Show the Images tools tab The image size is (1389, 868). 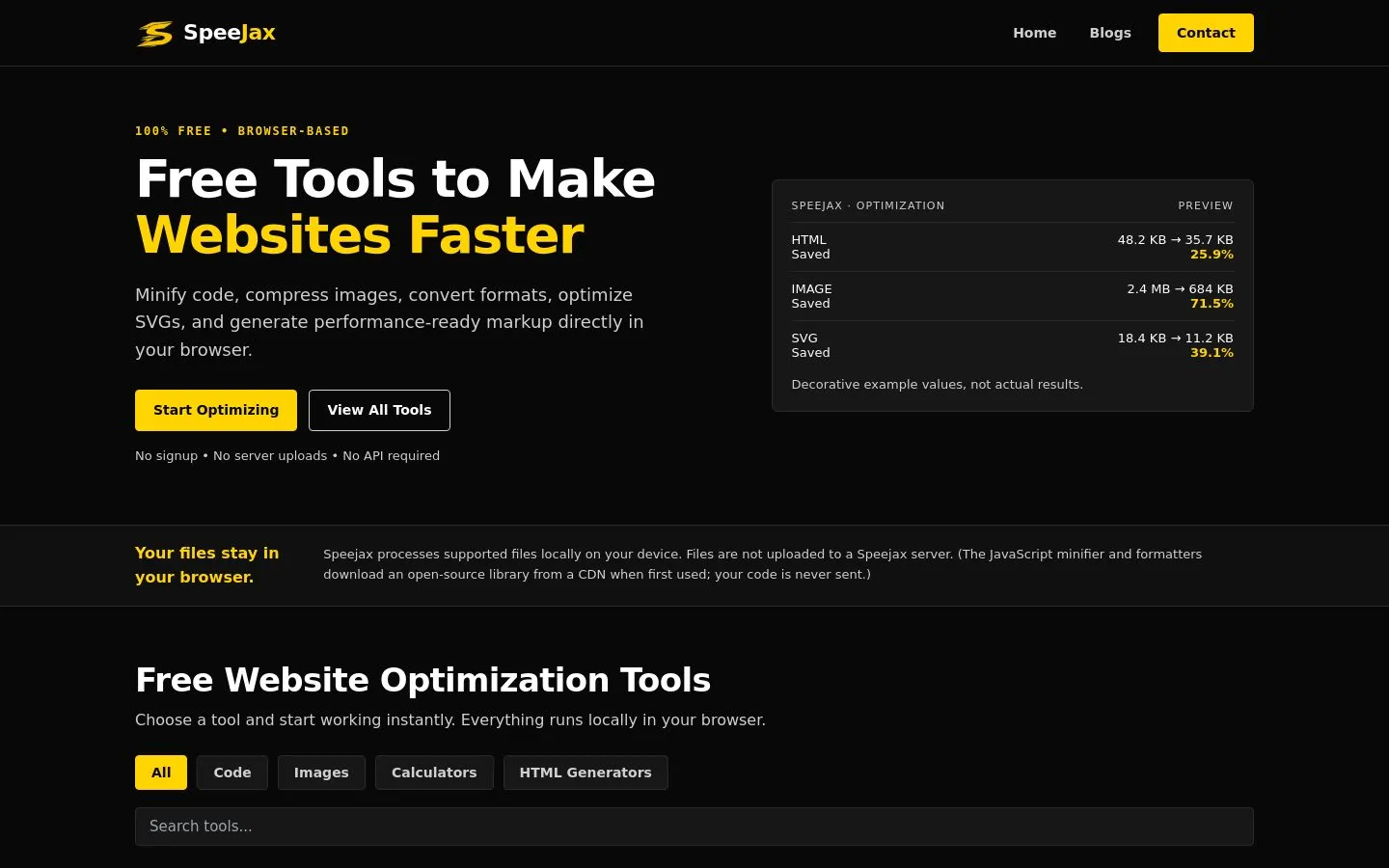pos(321,773)
